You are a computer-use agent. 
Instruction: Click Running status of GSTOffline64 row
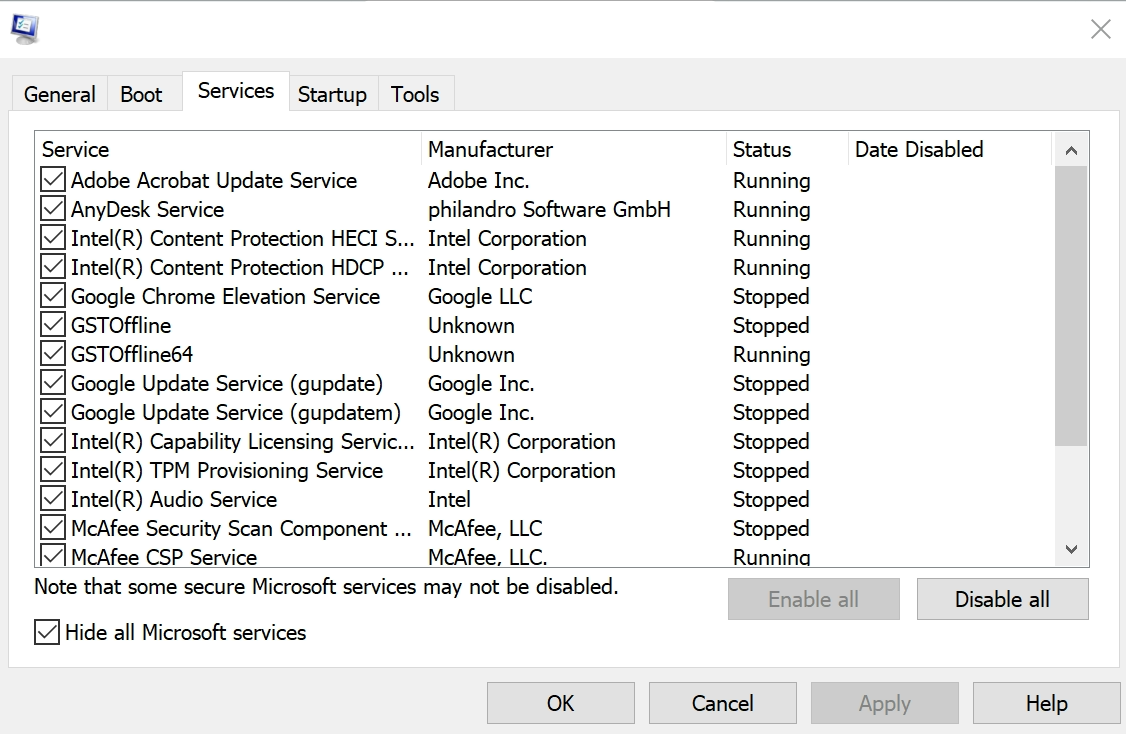coord(771,354)
